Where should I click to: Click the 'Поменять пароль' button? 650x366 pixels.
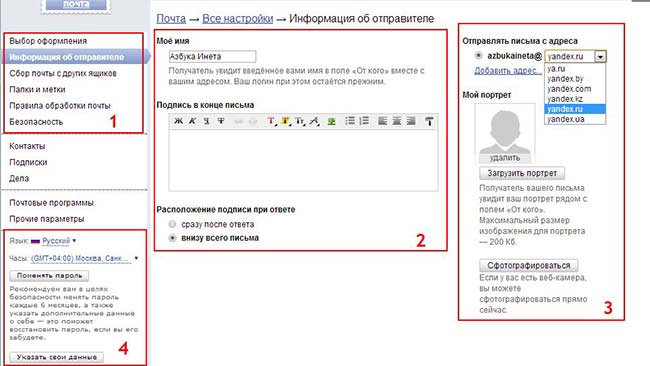click(x=49, y=276)
